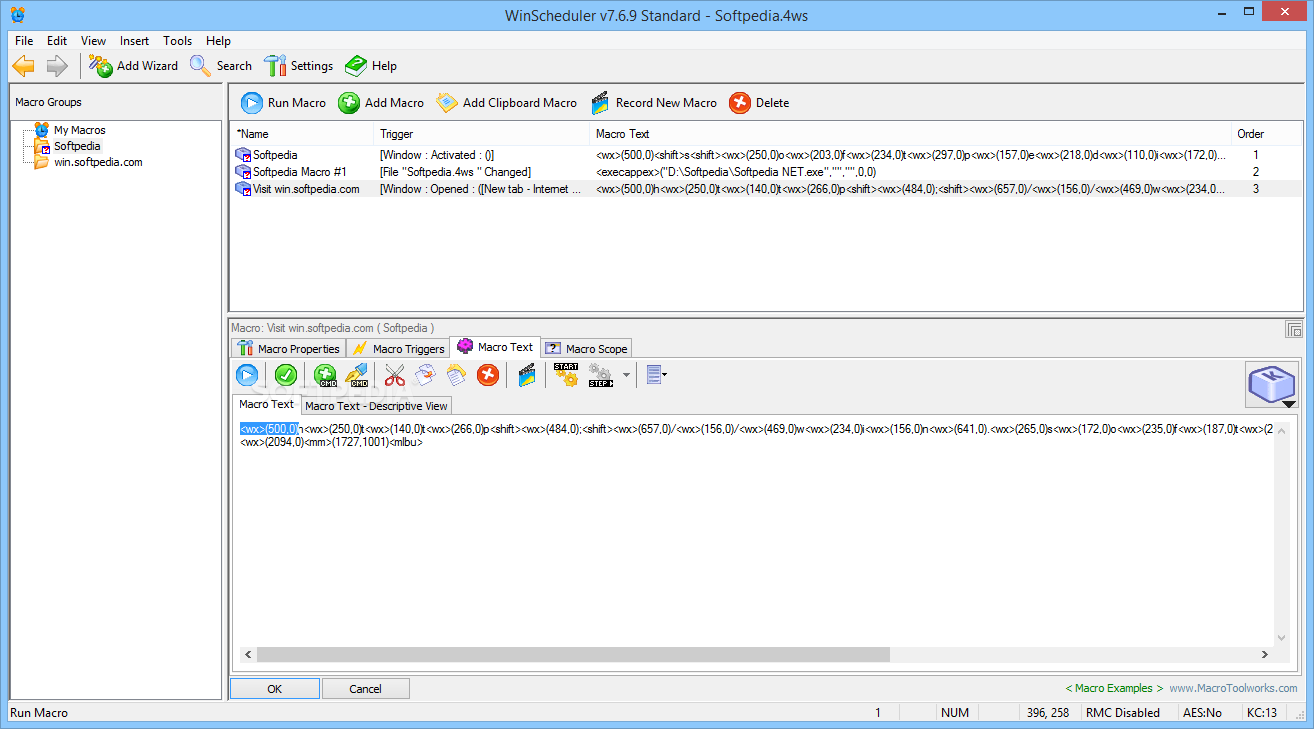Click Add Clipboard Macro
Screen dimensions: 1314x729
pos(507,103)
